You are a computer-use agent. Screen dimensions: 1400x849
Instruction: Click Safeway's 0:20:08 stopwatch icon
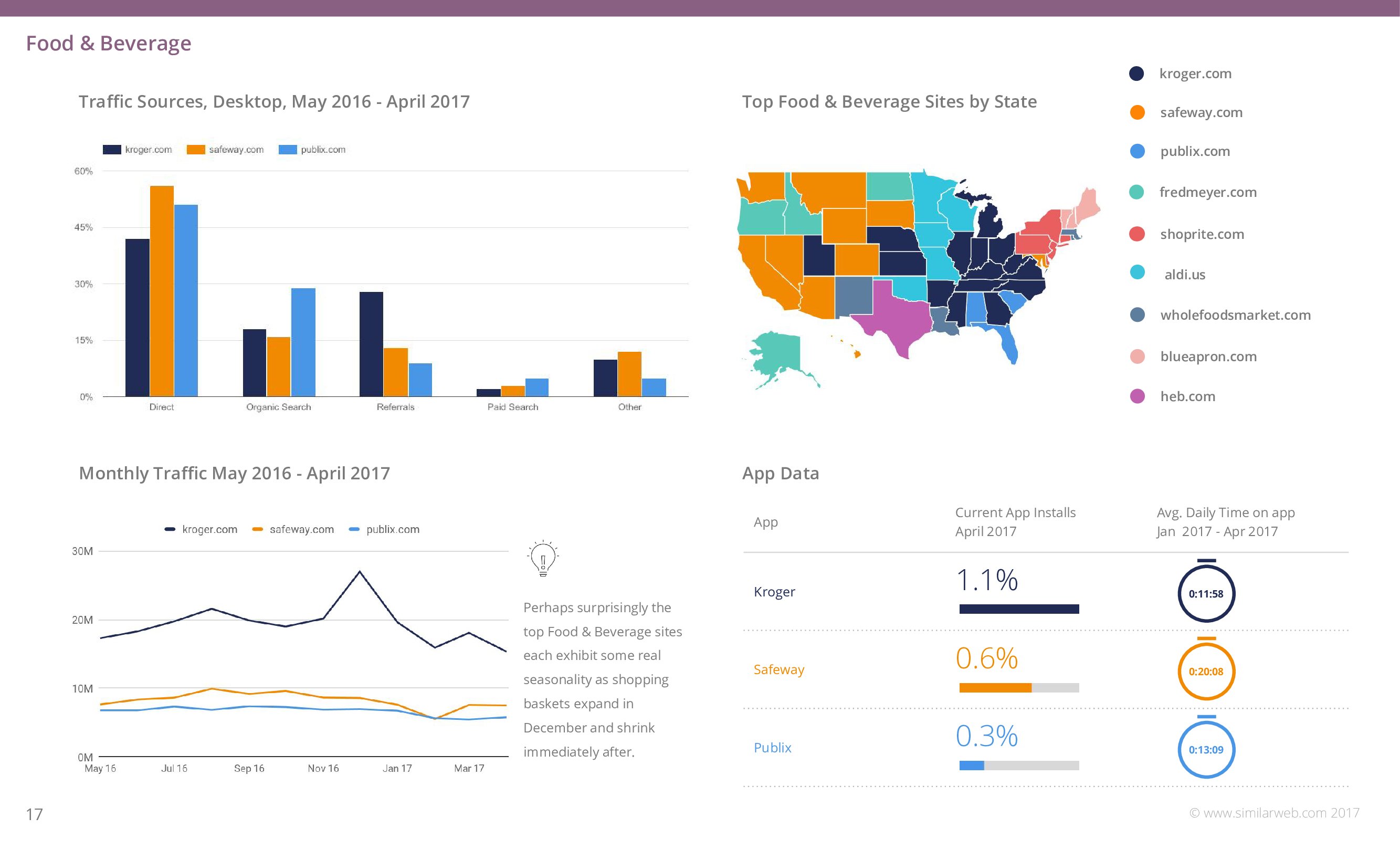(x=1206, y=671)
